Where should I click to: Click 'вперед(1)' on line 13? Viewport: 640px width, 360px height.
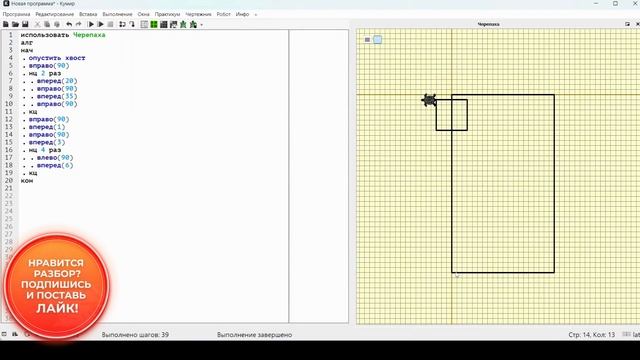coord(47,127)
